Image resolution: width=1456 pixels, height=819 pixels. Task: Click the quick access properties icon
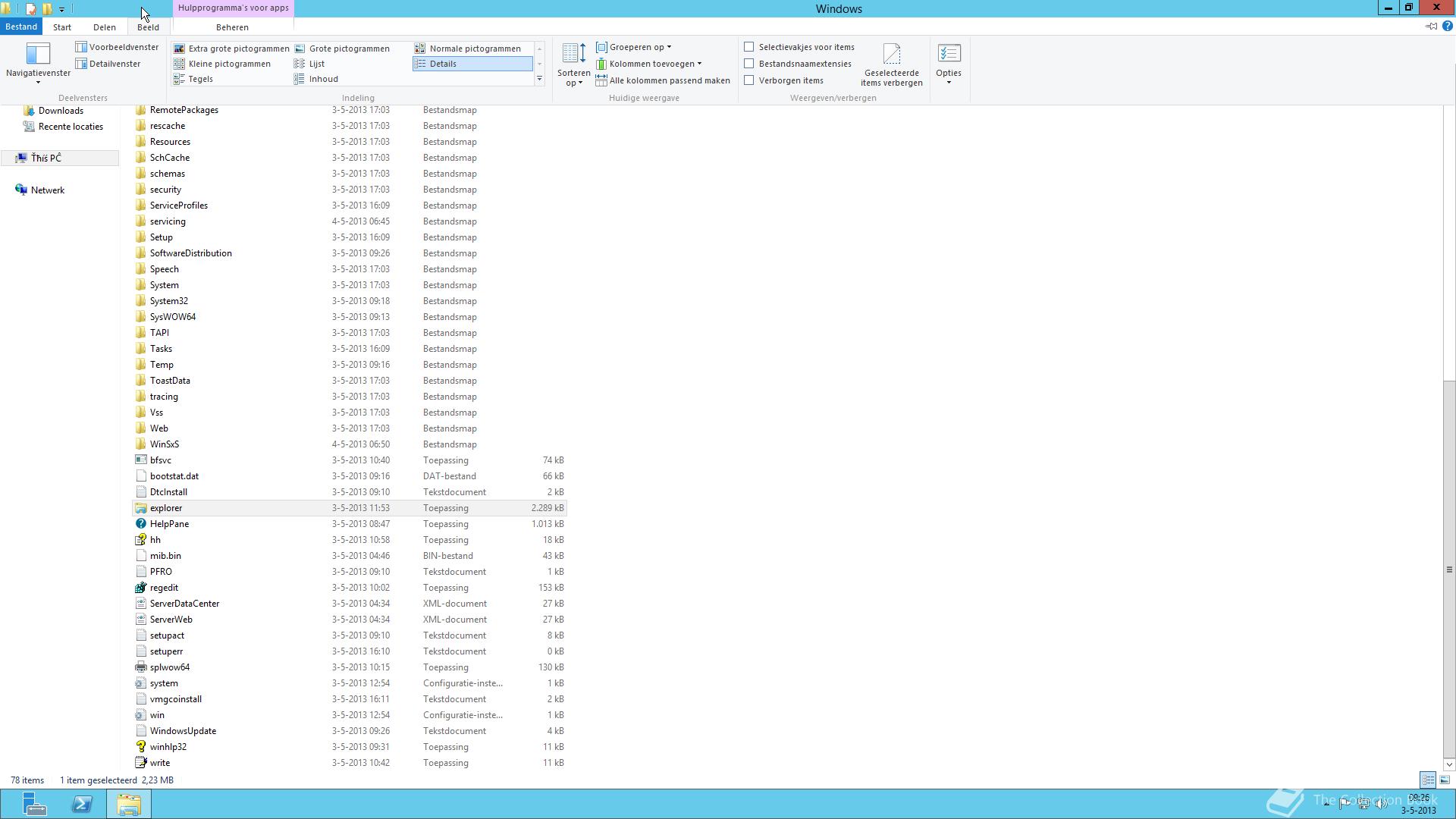[30, 9]
